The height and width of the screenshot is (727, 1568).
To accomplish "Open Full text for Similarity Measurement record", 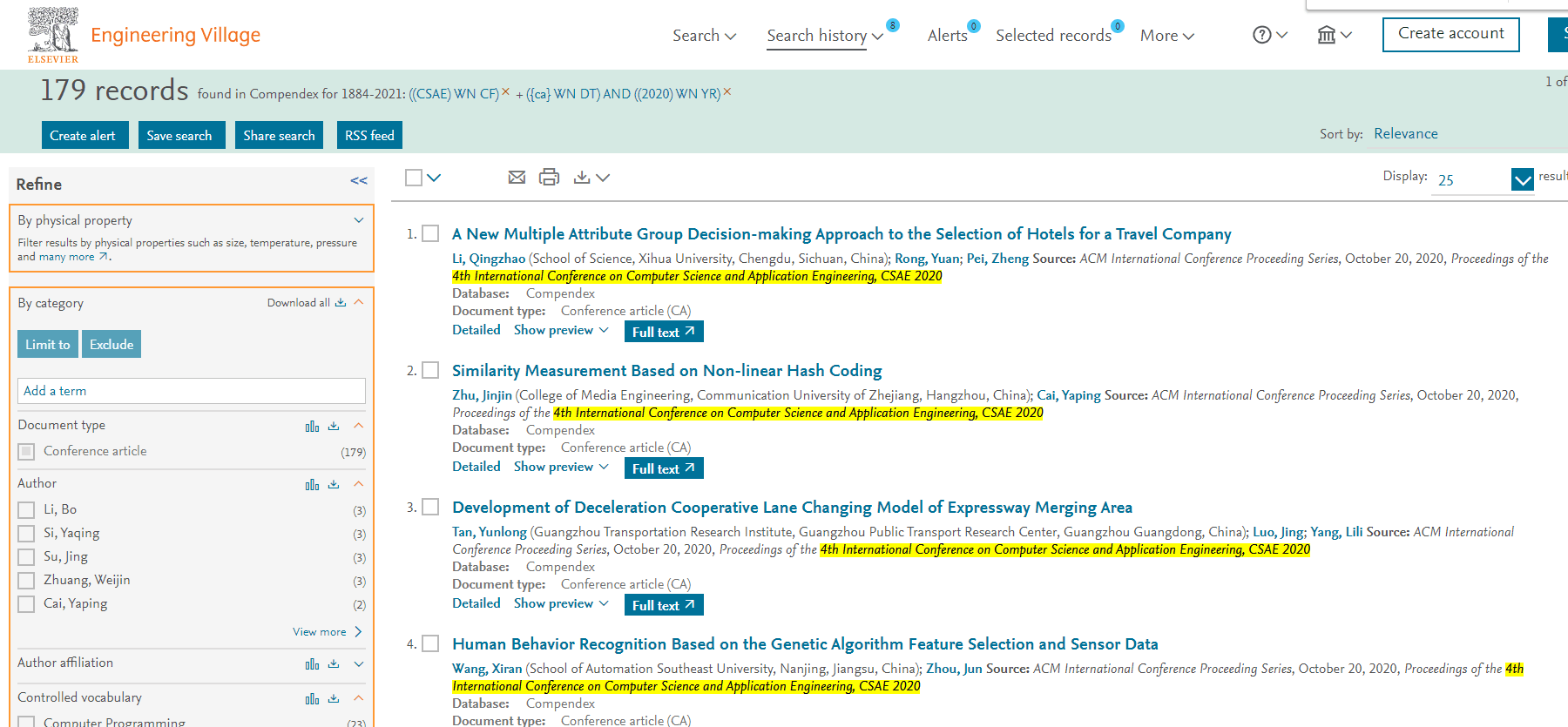I will (x=663, y=468).
